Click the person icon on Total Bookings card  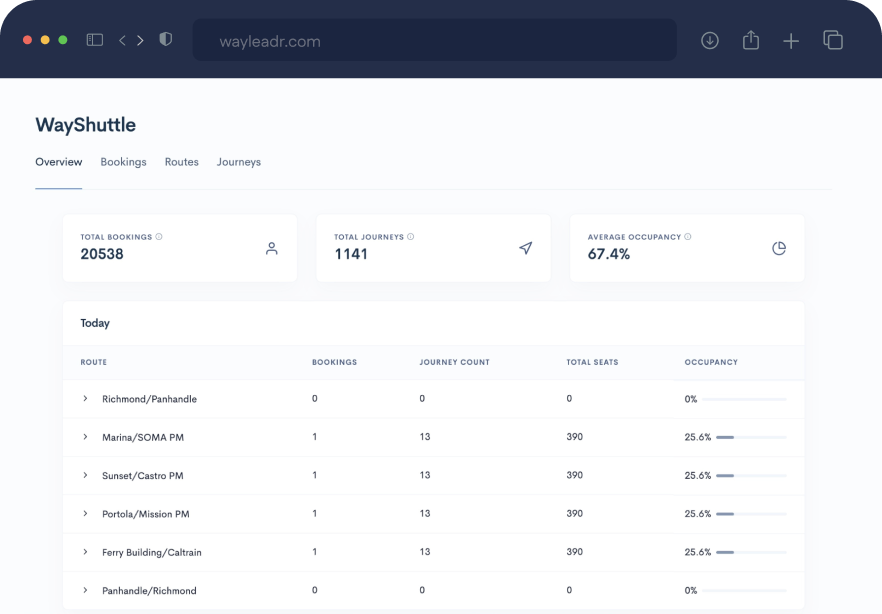pos(272,248)
